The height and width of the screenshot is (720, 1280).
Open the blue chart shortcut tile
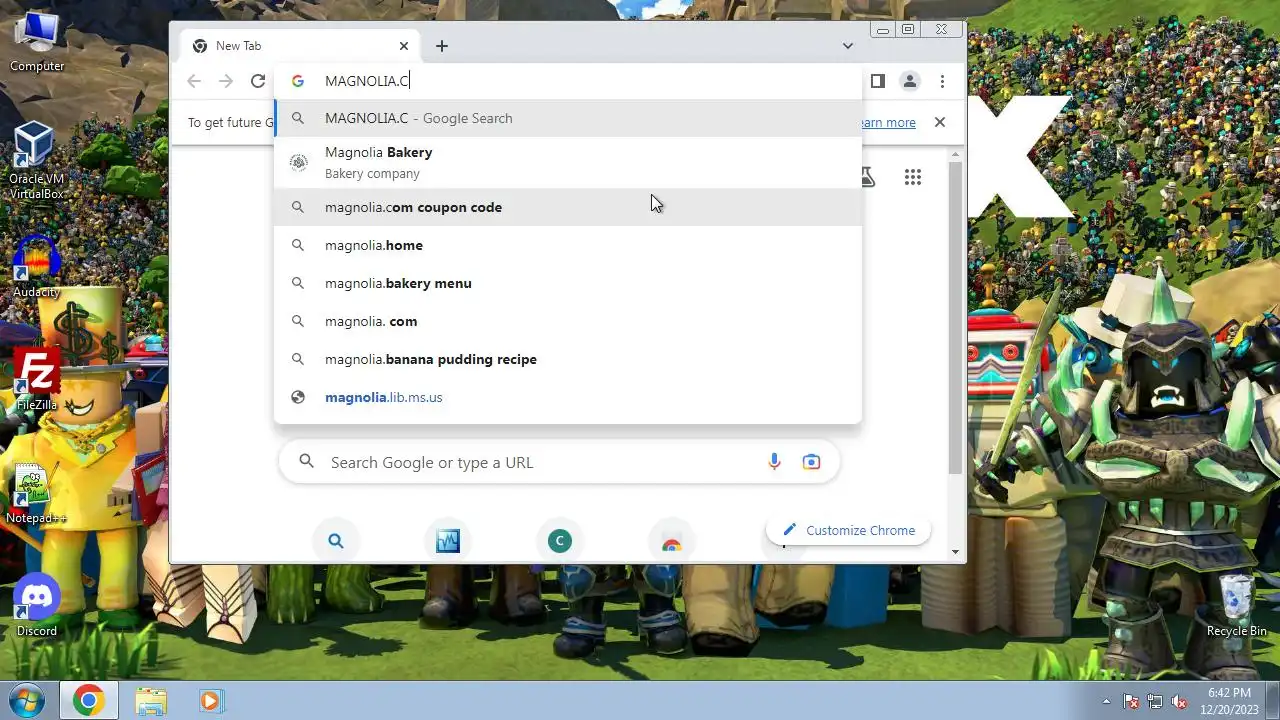pos(448,541)
